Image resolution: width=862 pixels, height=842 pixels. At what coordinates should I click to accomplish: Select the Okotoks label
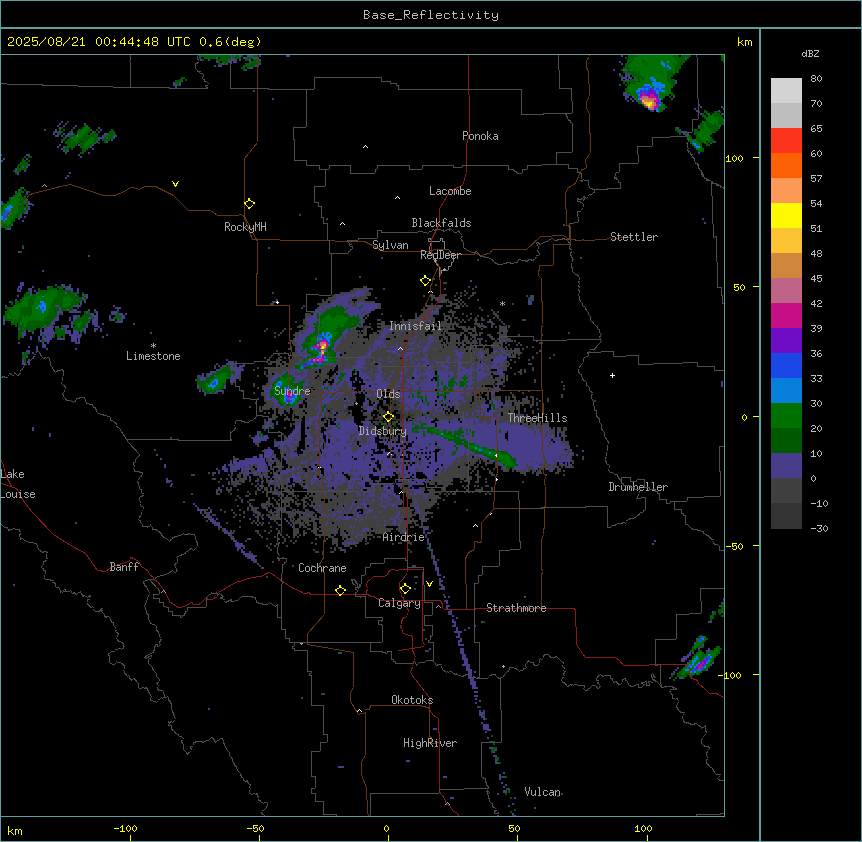click(412, 700)
